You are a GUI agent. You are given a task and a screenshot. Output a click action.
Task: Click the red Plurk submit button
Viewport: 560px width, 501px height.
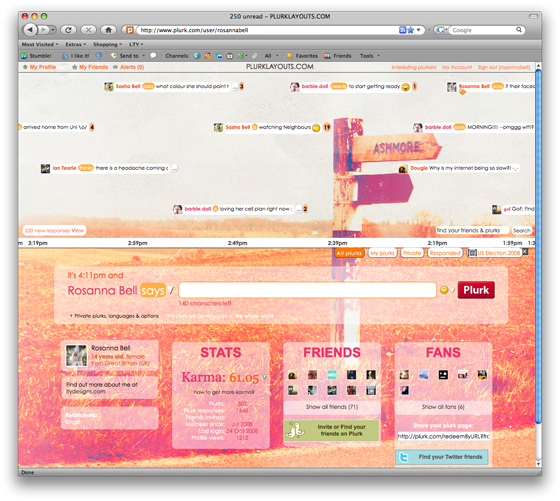[x=476, y=290]
